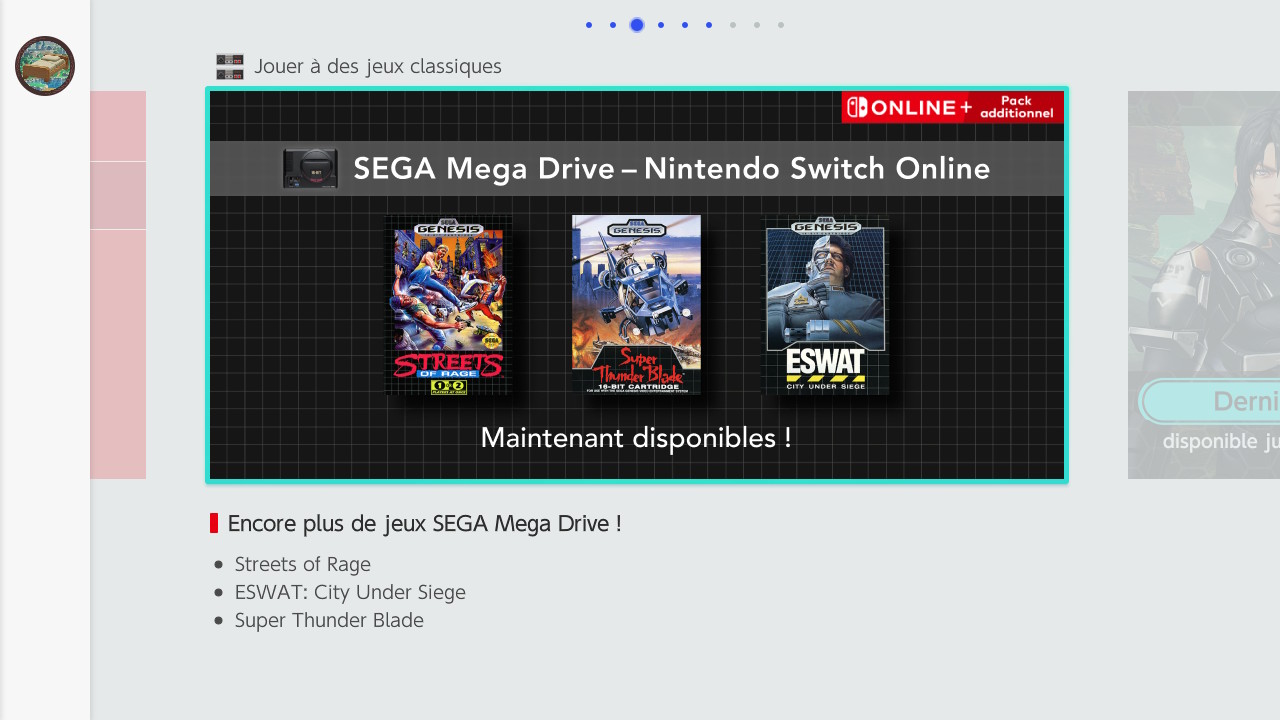Click the SEGA Mega Drive console icon
Image resolution: width=1280 pixels, height=720 pixels.
(x=310, y=169)
